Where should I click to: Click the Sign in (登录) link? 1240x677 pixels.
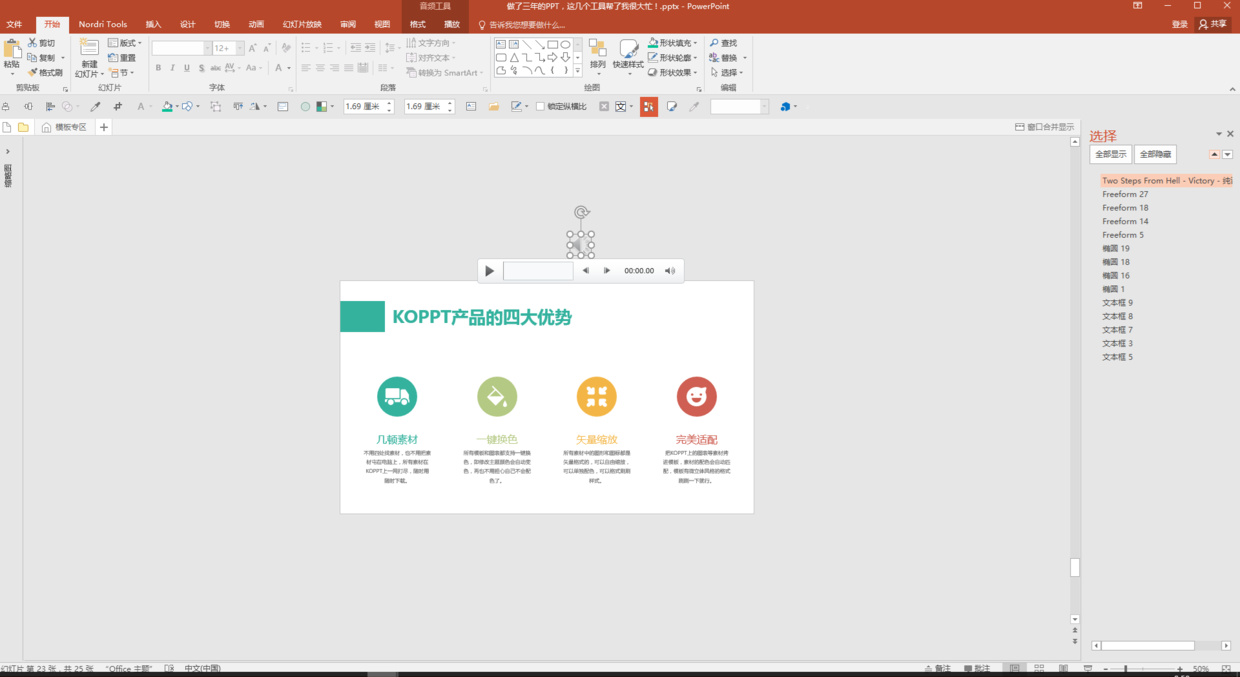[x=1180, y=24]
